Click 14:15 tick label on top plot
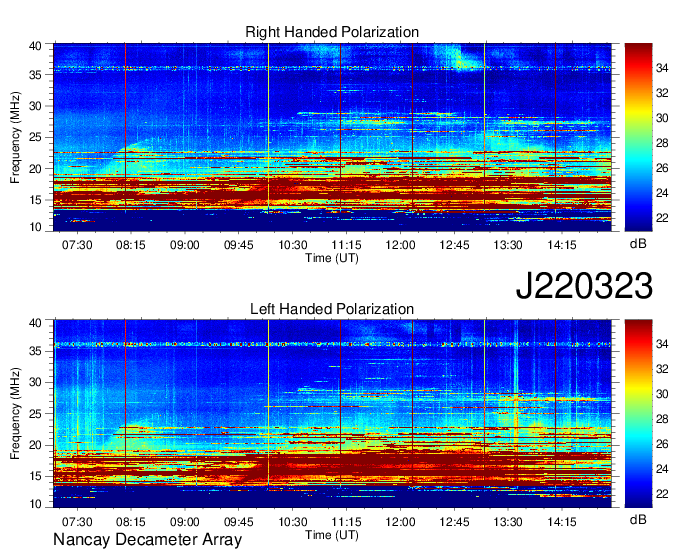Screen dimensions: 680x552 tap(562, 245)
